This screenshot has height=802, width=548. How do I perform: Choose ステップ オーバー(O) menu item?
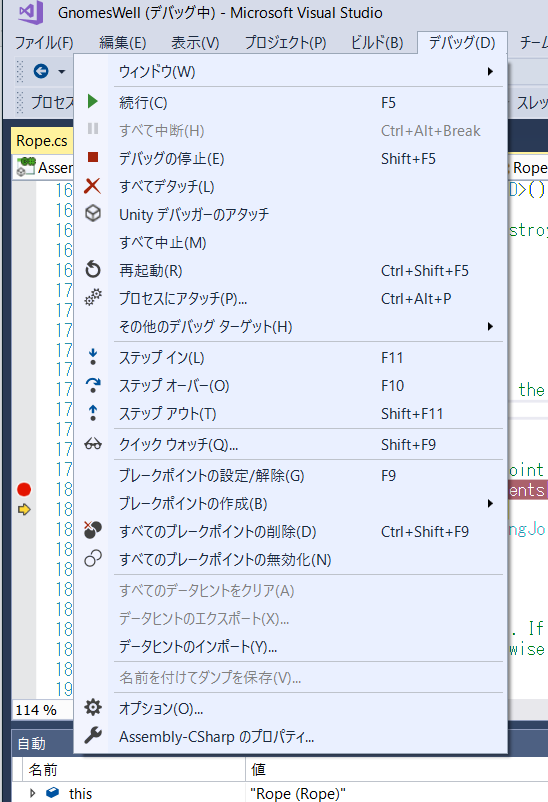(x=291, y=385)
